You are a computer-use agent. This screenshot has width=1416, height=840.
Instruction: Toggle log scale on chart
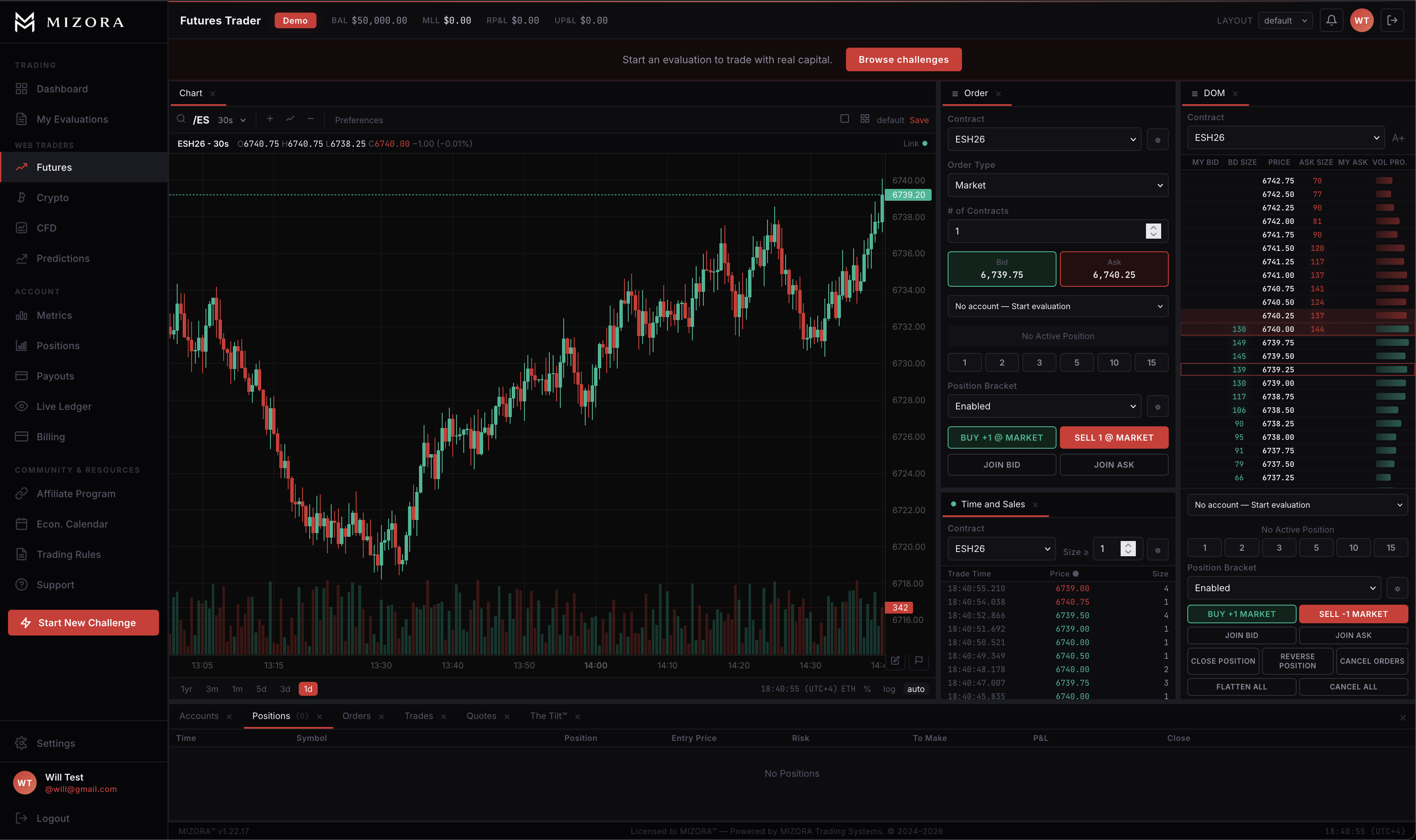click(x=889, y=689)
